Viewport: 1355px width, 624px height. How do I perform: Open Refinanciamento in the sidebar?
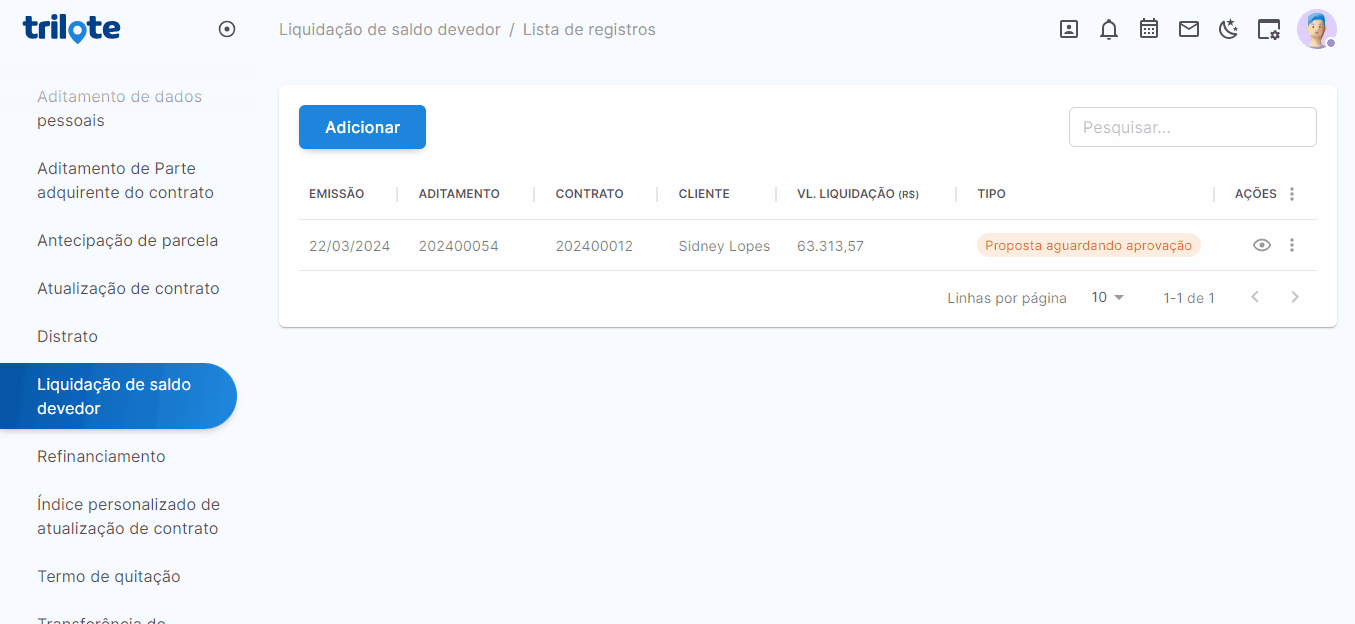[101, 456]
